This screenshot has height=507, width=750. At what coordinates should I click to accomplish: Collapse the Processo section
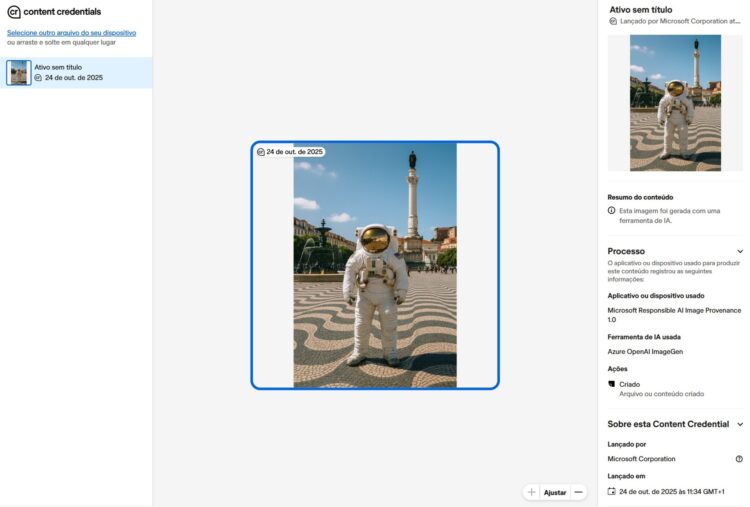740,251
